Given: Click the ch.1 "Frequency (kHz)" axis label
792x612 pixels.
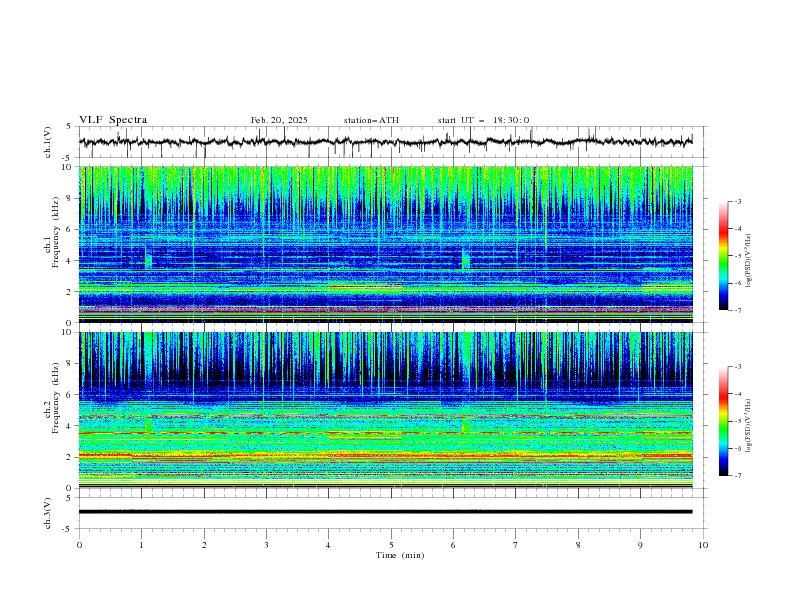Looking at the screenshot, I should (56, 233).
